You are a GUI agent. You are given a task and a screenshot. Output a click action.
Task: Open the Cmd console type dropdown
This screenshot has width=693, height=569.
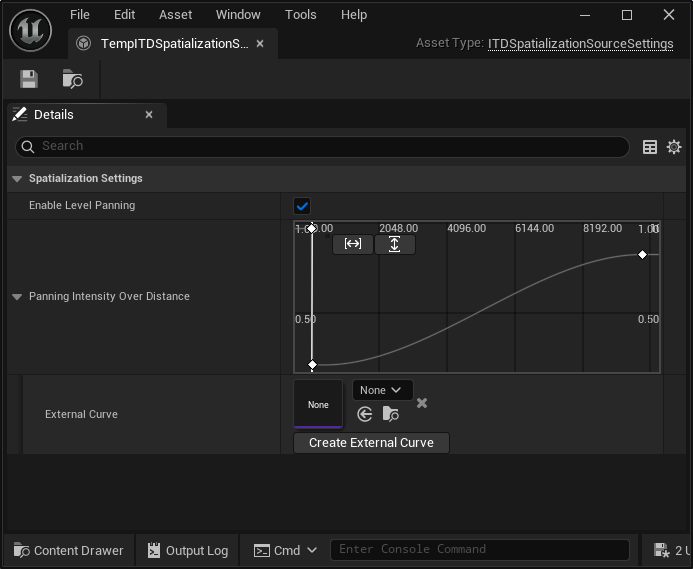click(286, 550)
